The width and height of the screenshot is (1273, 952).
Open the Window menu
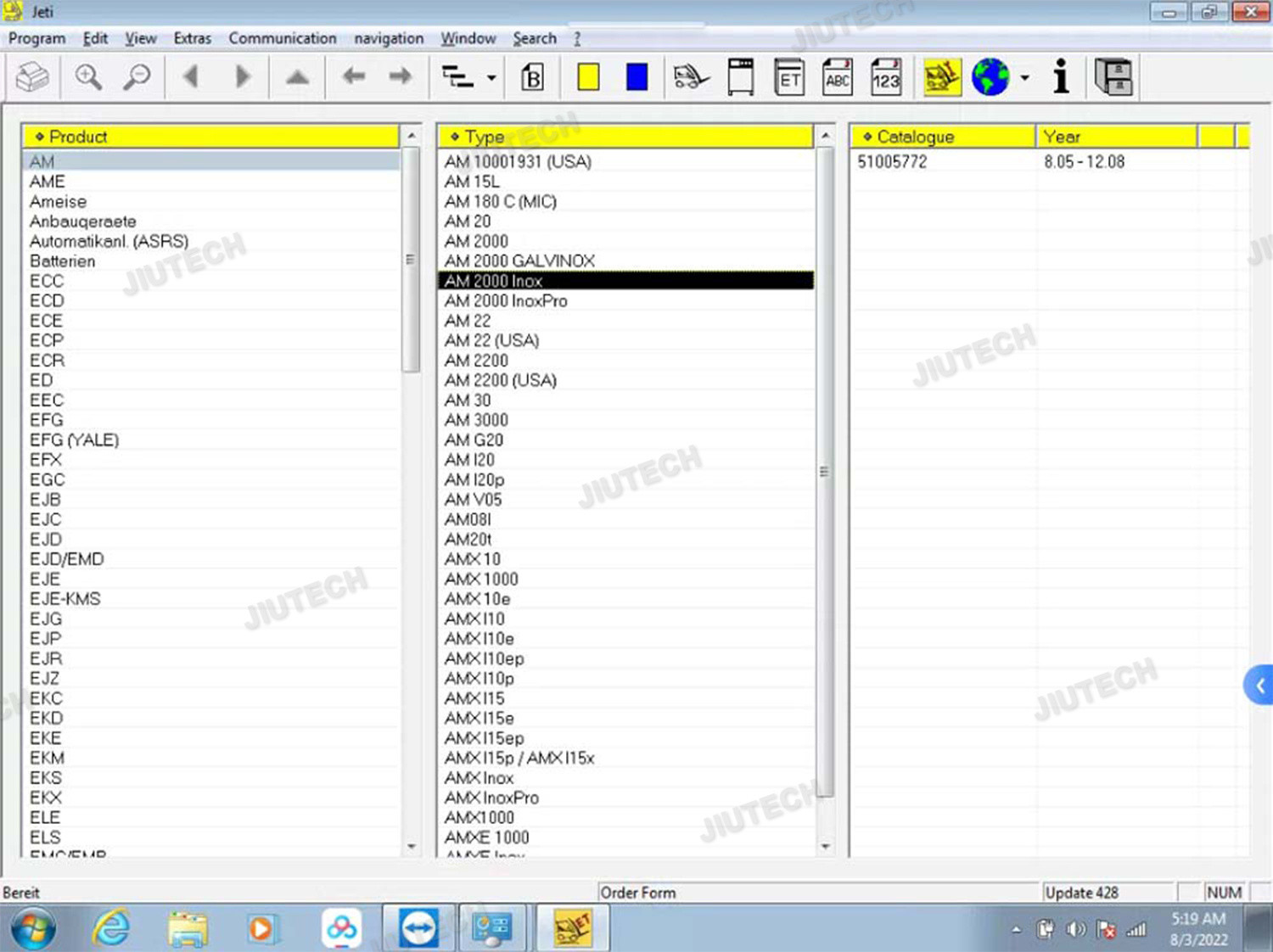coord(468,38)
